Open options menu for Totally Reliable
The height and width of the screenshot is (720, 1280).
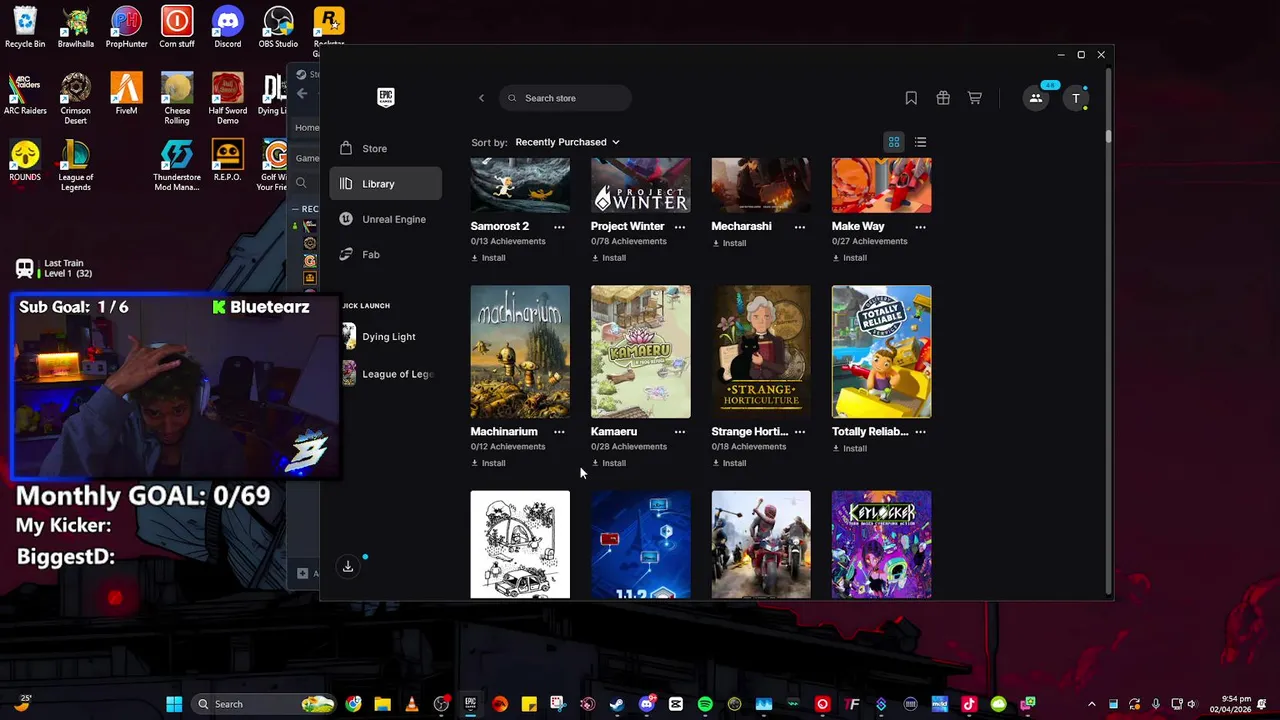point(920,432)
